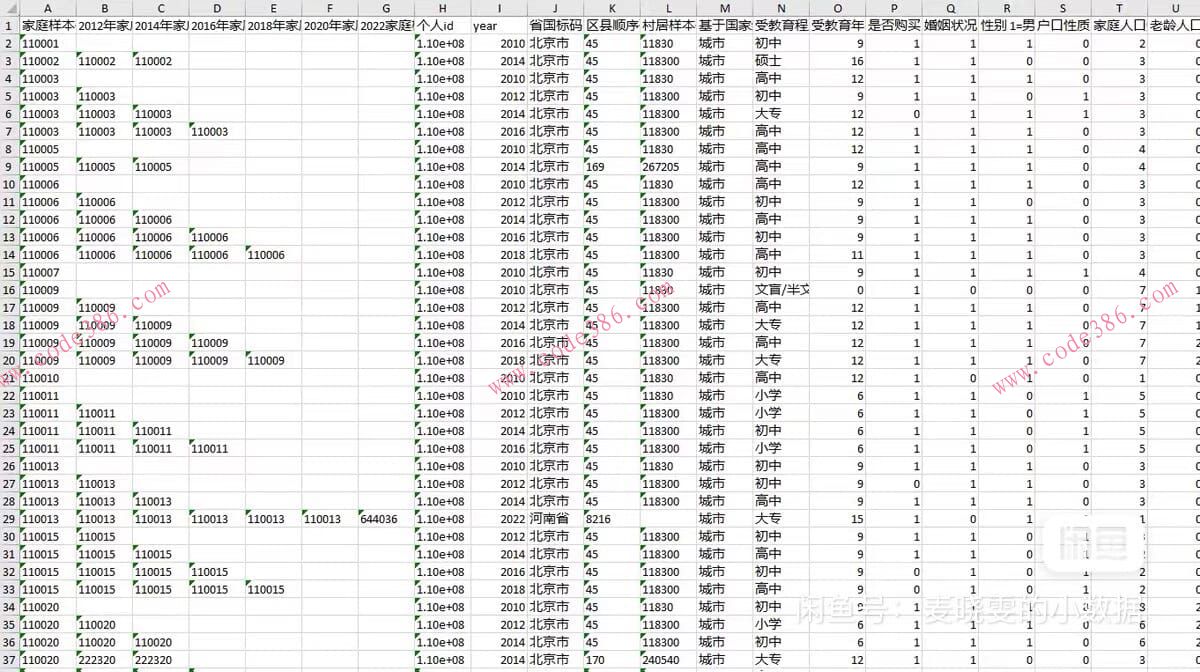
Task: Select the cell with value '8216'
Action: (x=611, y=519)
